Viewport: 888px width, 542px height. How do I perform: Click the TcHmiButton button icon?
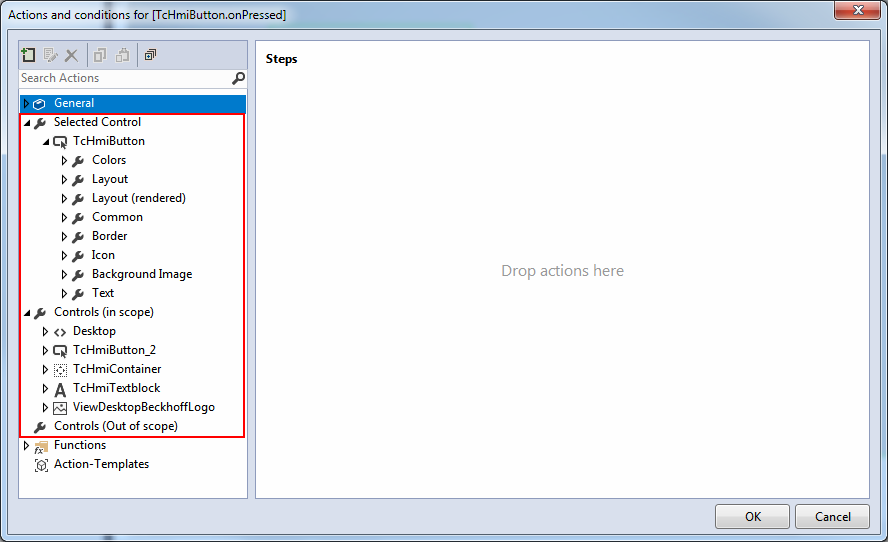coord(60,142)
